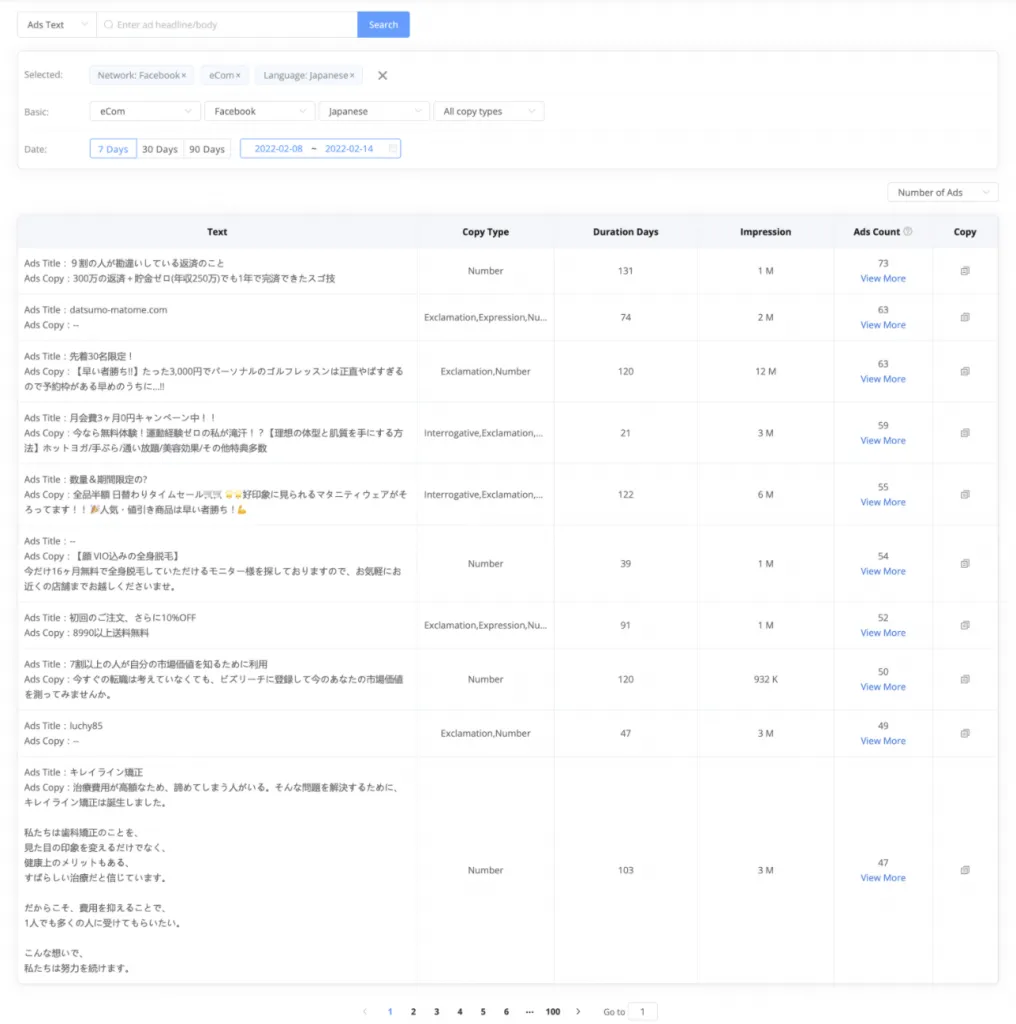Copy the luchy85 ad text
The width and height of the screenshot is (1016, 1024).
[964, 733]
